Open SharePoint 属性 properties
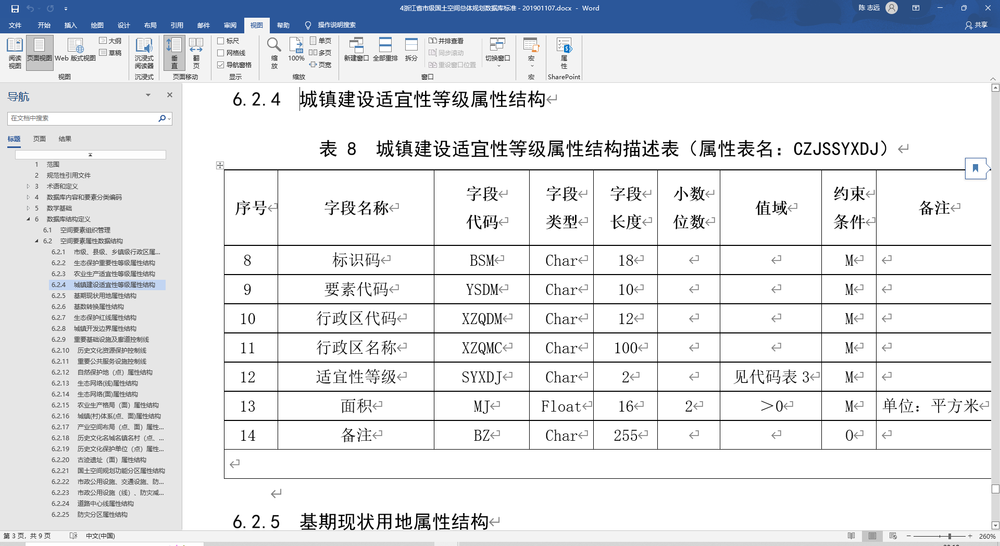 tap(564, 53)
